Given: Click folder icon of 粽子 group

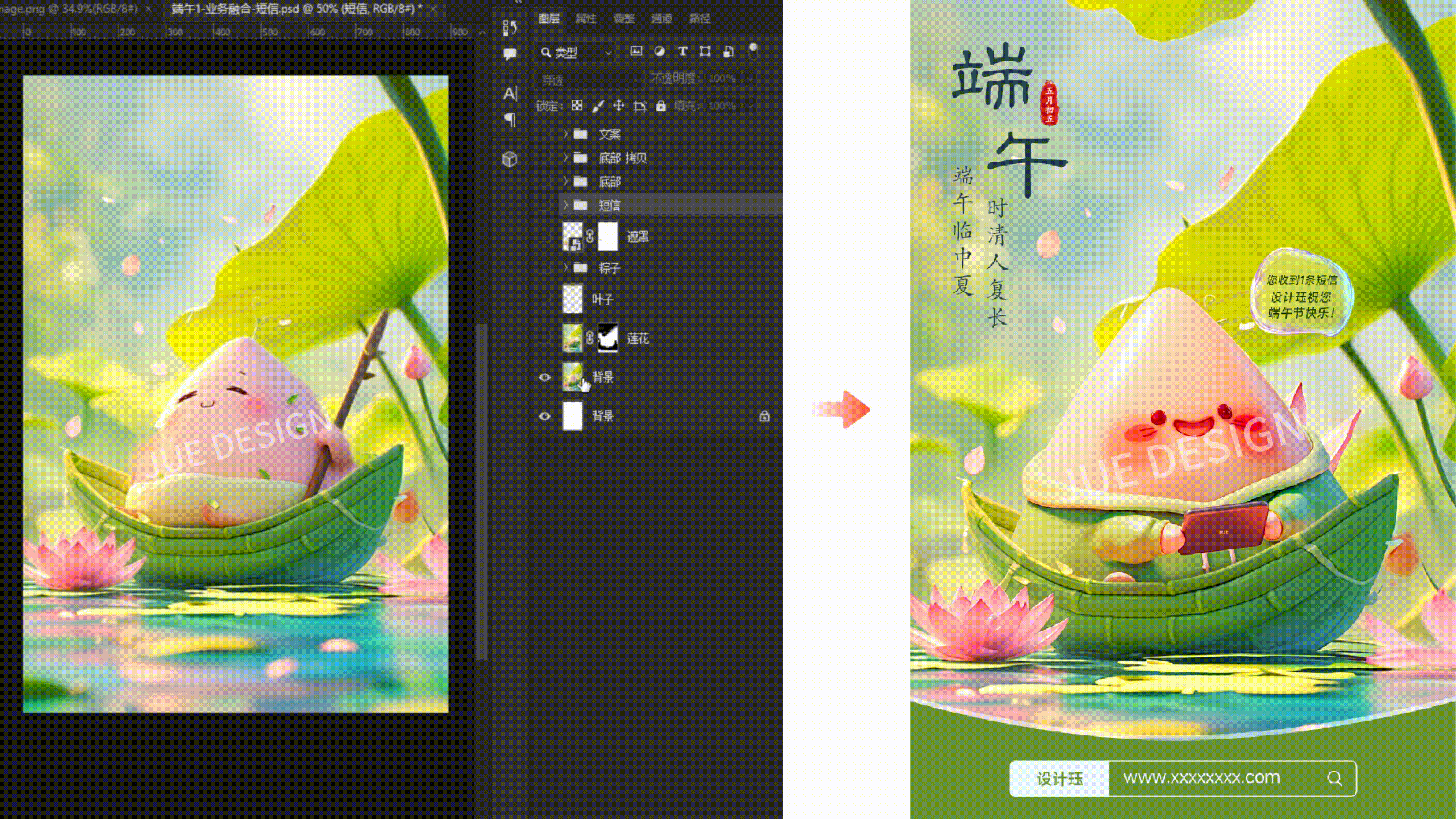Looking at the screenshot, I should coord(580,267).
